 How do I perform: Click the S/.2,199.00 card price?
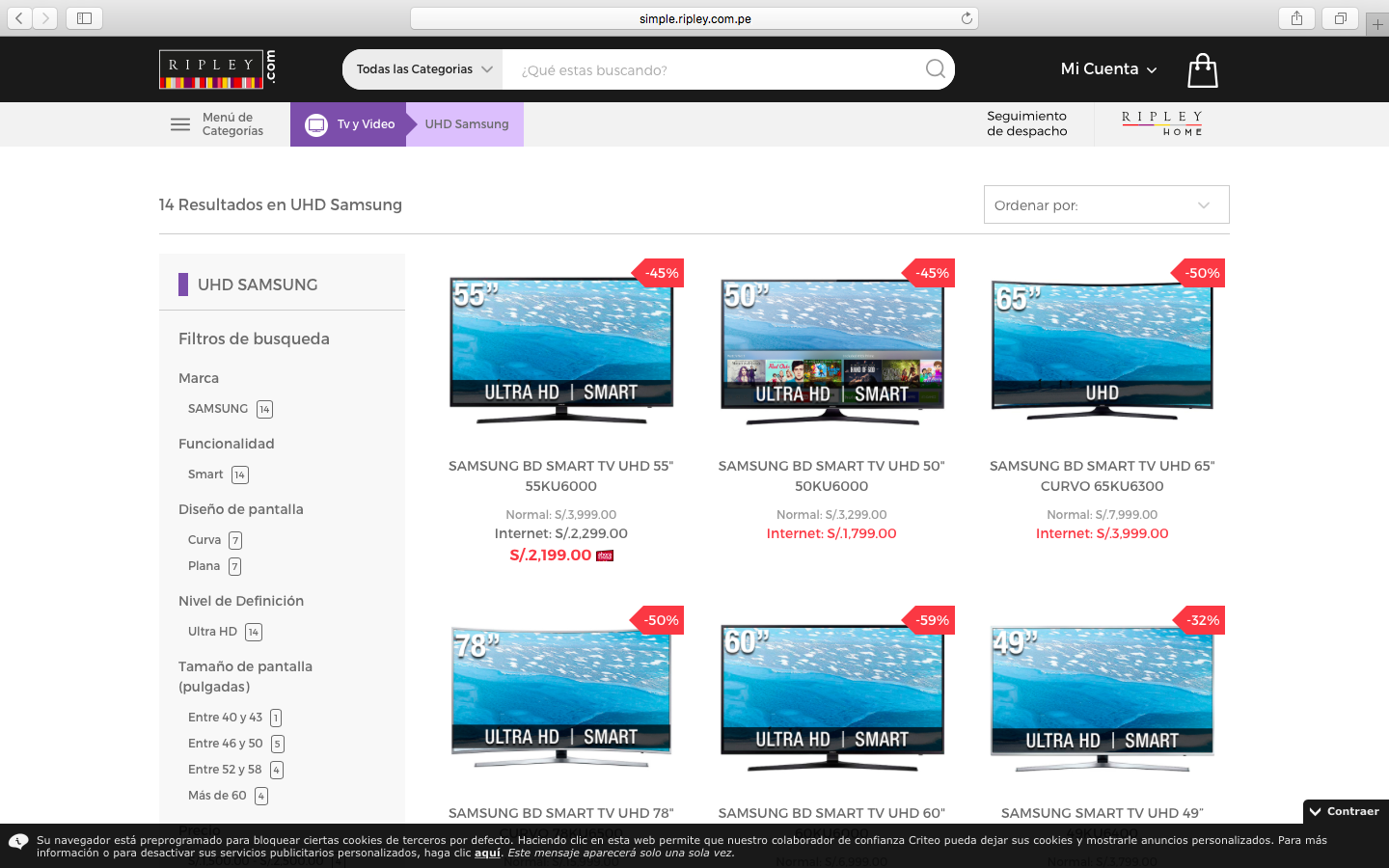[x=550, y=556]
